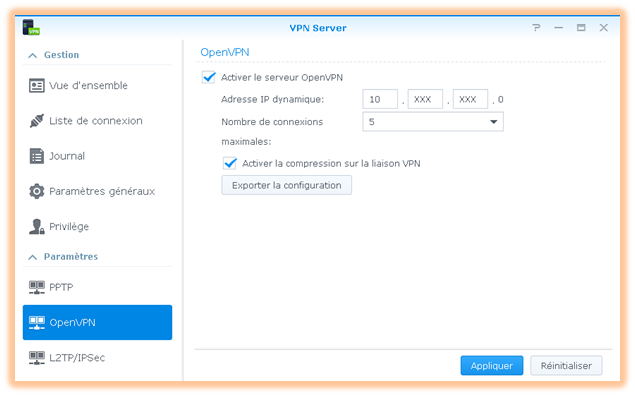Click the L2TP/IPSec network icon
This screenshot has height=396, width=635.
(36, 358)
